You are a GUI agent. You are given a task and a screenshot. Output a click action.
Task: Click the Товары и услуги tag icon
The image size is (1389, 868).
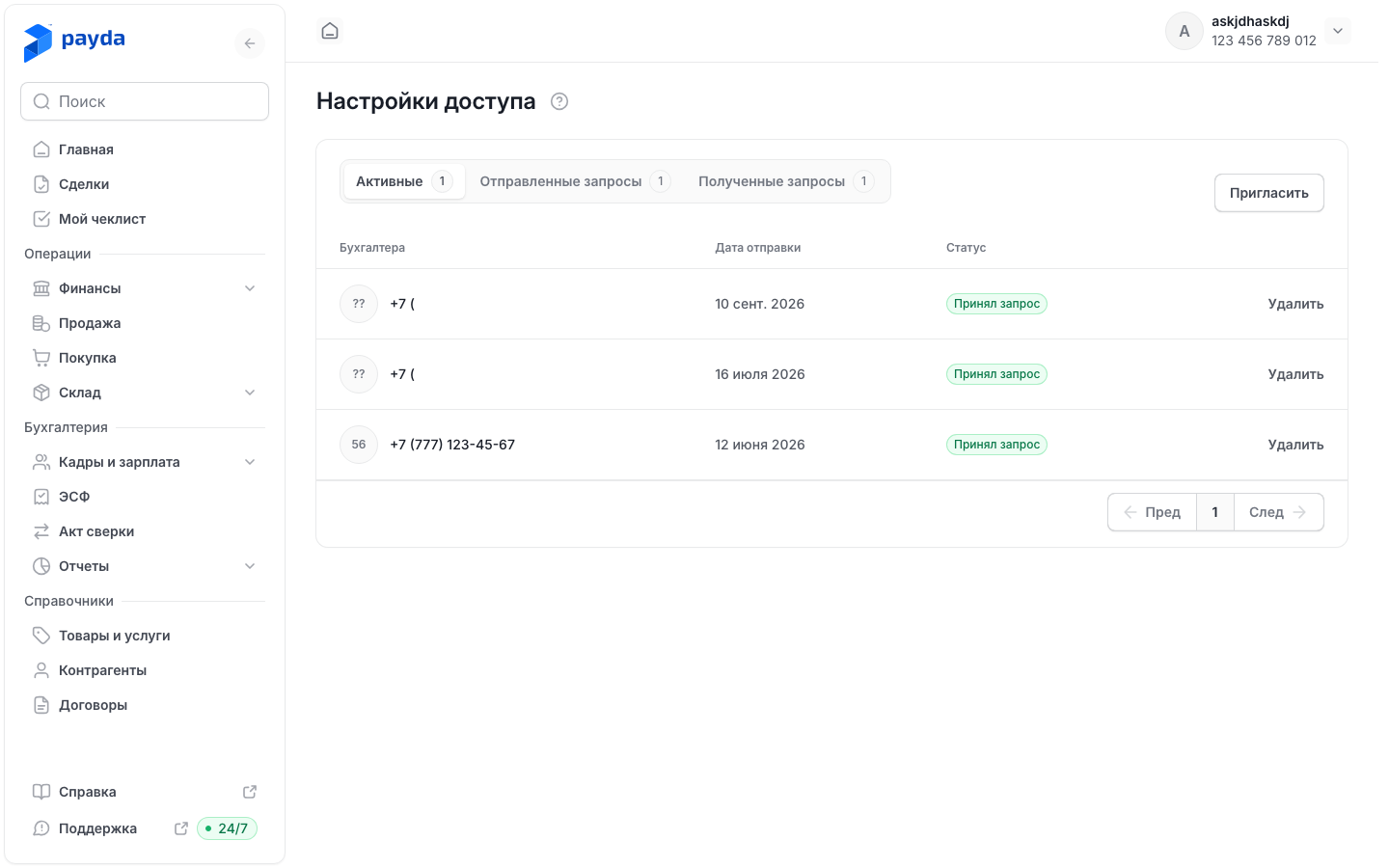click(x=41, y=636)
